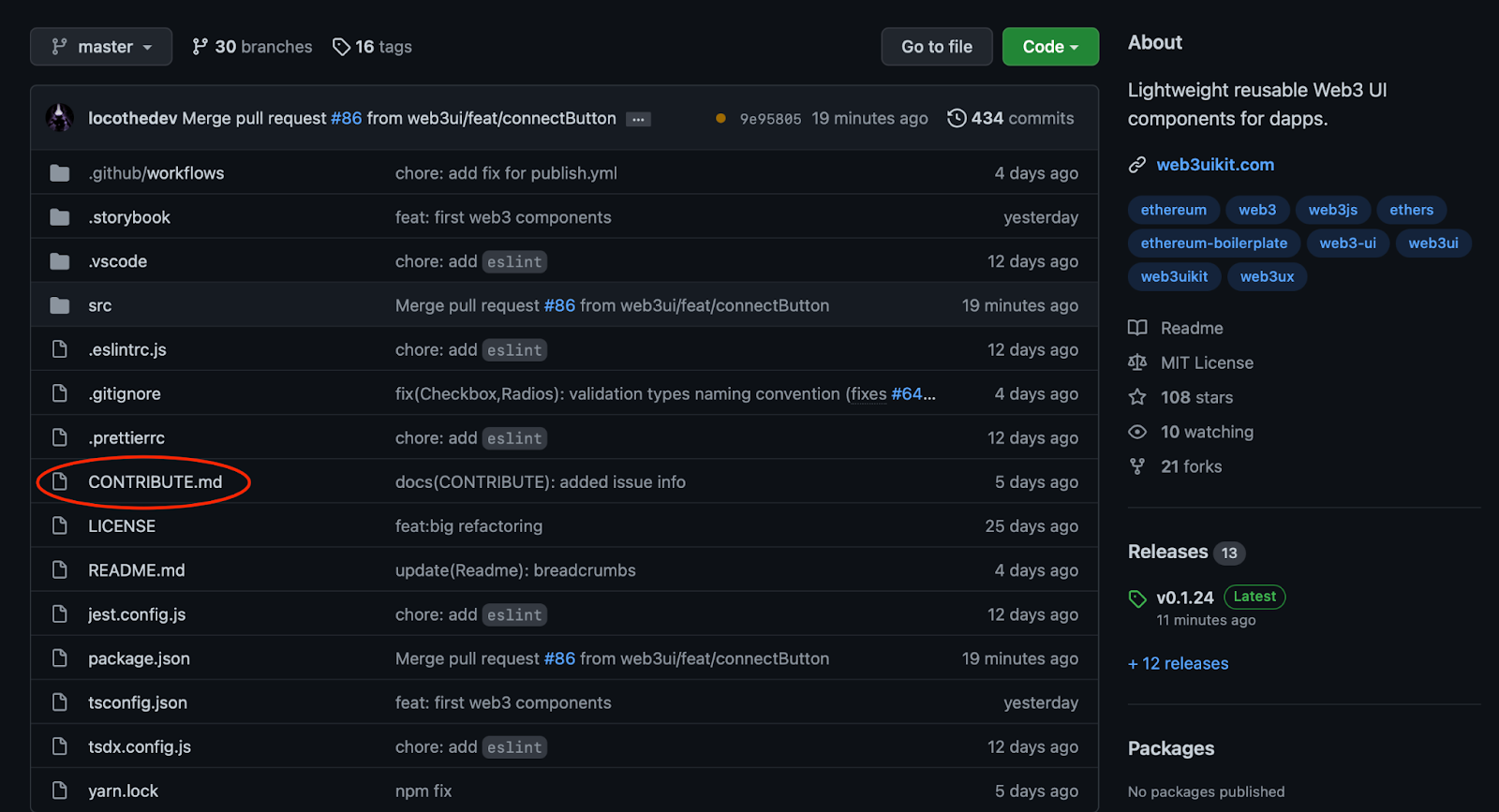This screenshot has width=1499, height=812.
Task: Select the ethereum-boilerplate topic tag
Action: [x=1214, y=244]
